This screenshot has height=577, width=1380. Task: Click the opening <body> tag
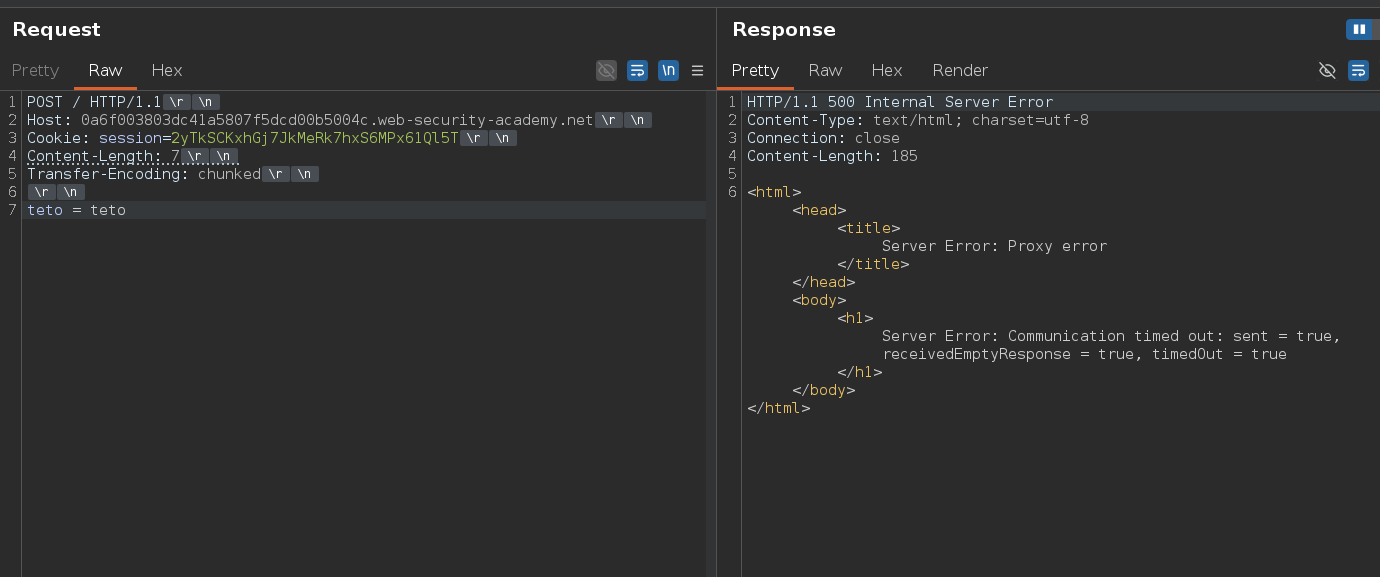(819, 300)
